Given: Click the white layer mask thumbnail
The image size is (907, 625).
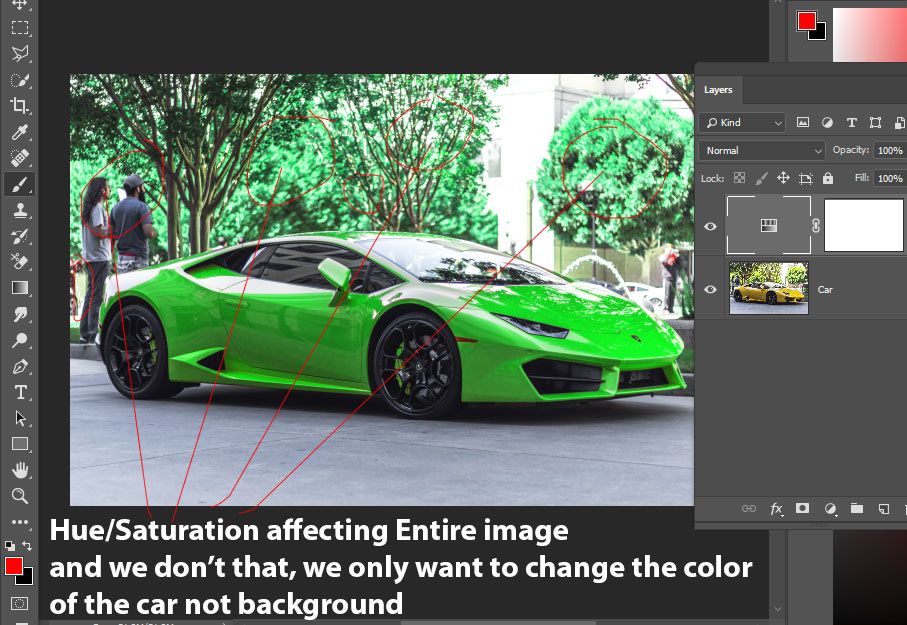Looking at the screenshot, I should (x=863, y=225).
